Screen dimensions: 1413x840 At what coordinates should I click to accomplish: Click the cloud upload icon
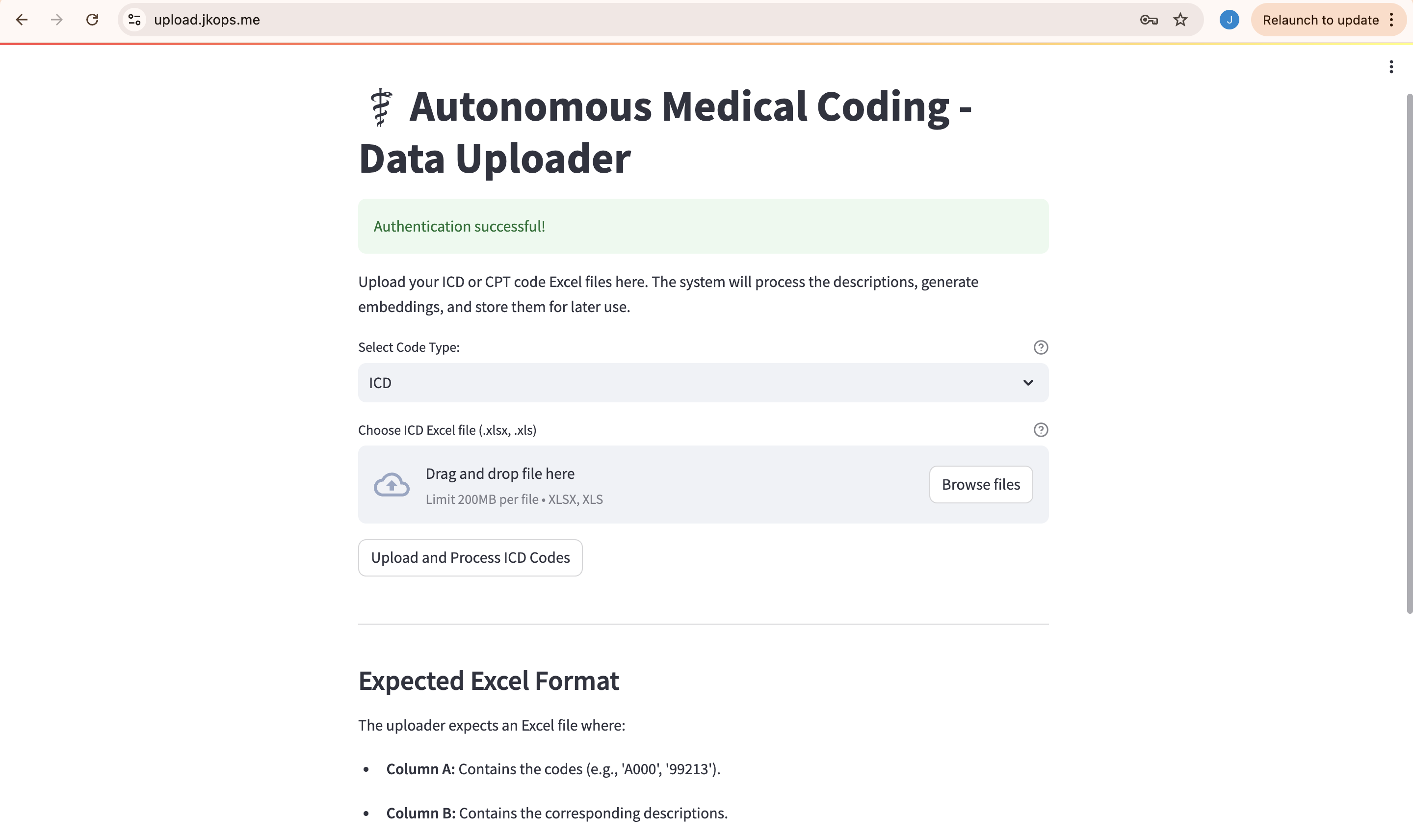pos(391,485)
